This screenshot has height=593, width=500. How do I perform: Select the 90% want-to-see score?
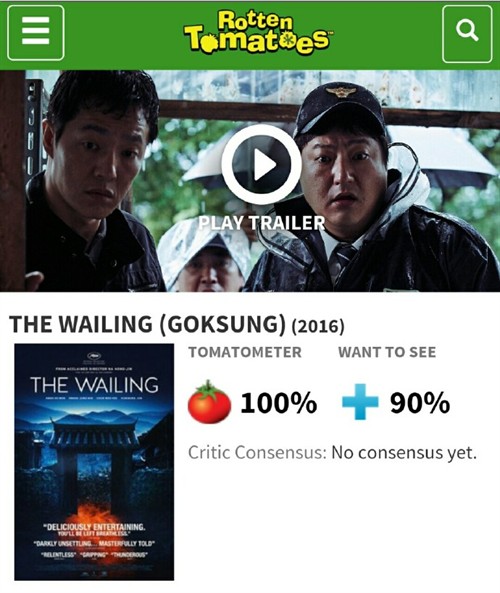[x=420, y=402]
